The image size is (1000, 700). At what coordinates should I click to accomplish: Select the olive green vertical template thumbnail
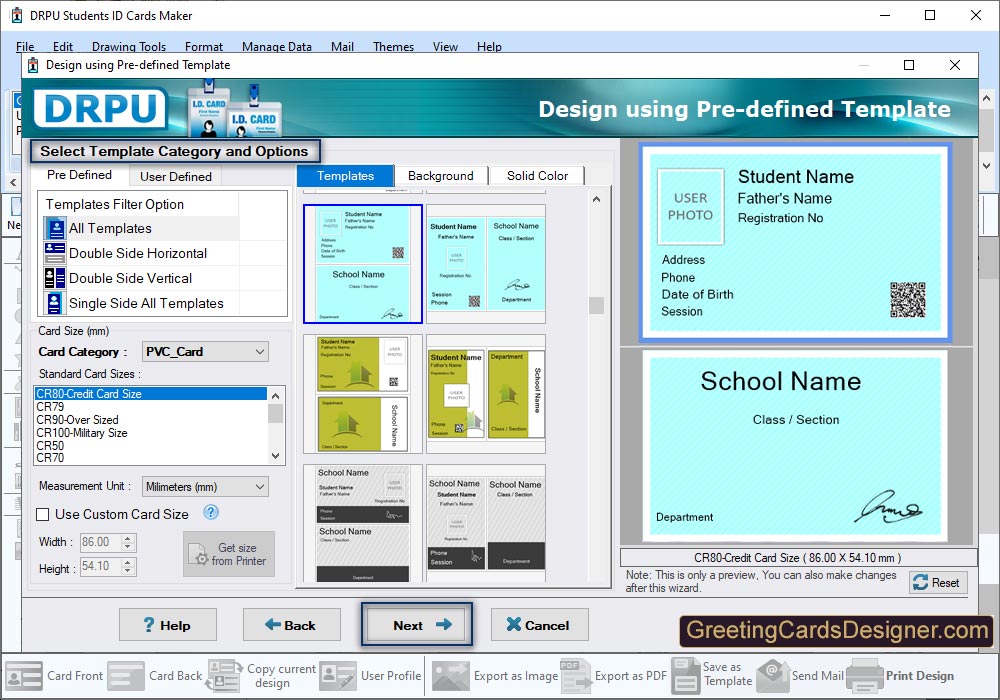coord(486,394)
